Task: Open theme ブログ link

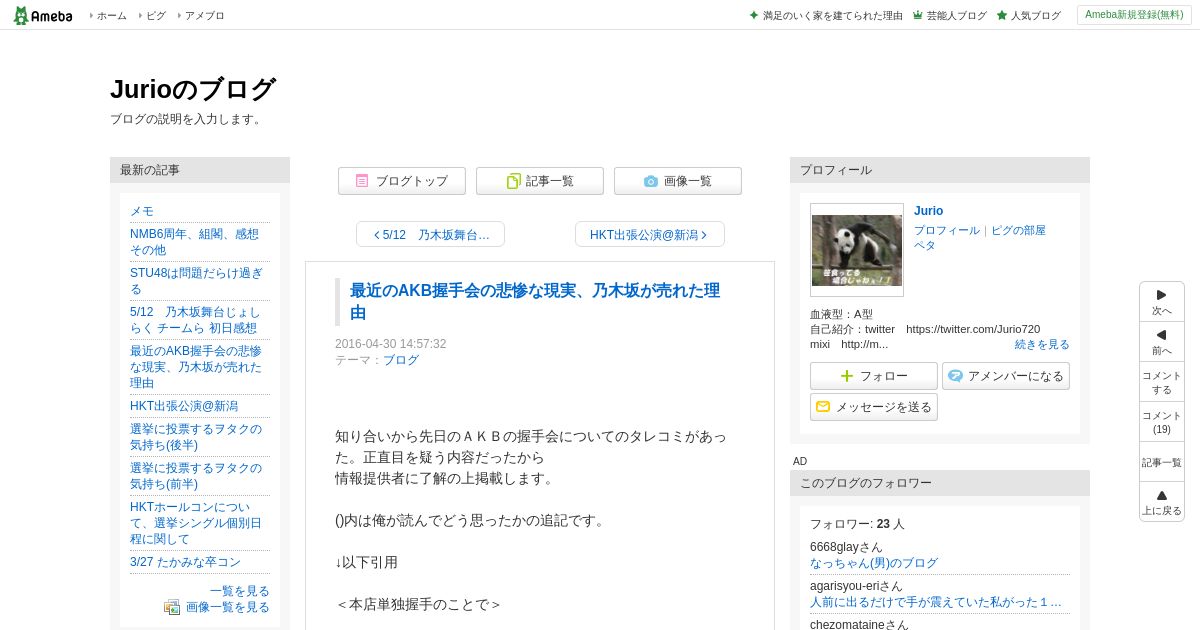Action: tap(401, 360)
